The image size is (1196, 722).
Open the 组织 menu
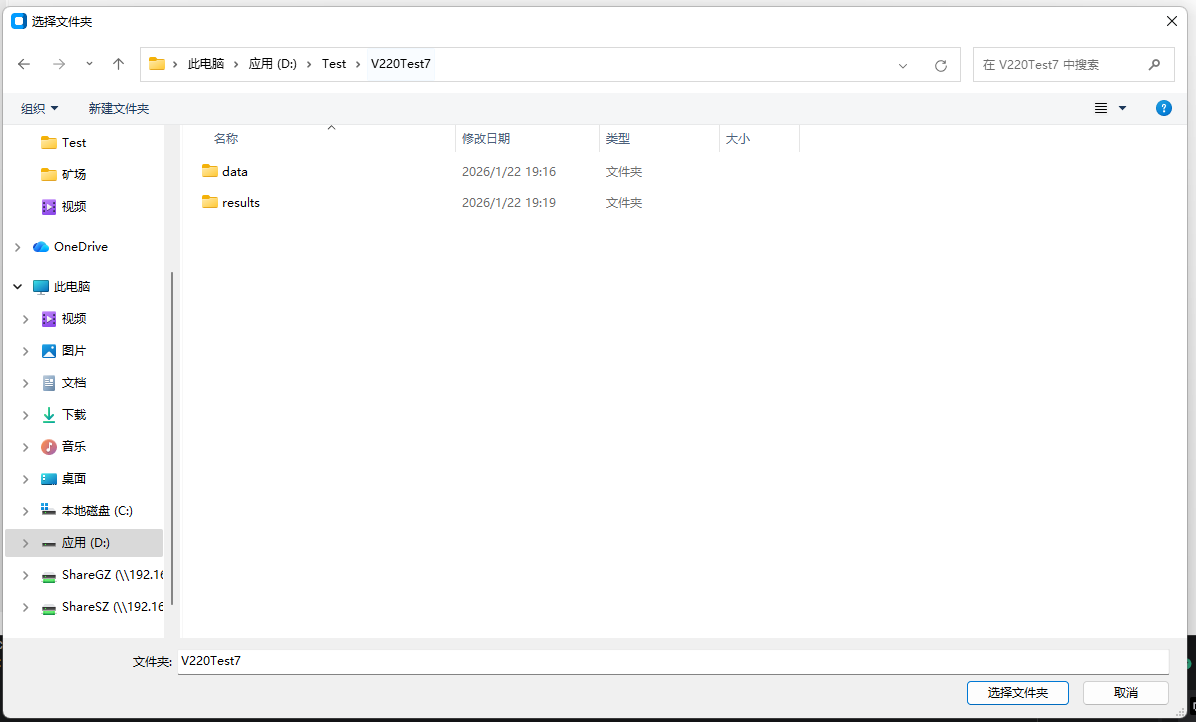[40, 108]
